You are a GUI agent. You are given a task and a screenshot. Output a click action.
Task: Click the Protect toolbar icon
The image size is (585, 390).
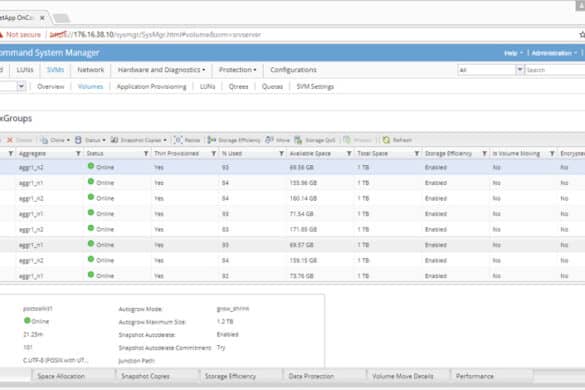coord(347,140)
